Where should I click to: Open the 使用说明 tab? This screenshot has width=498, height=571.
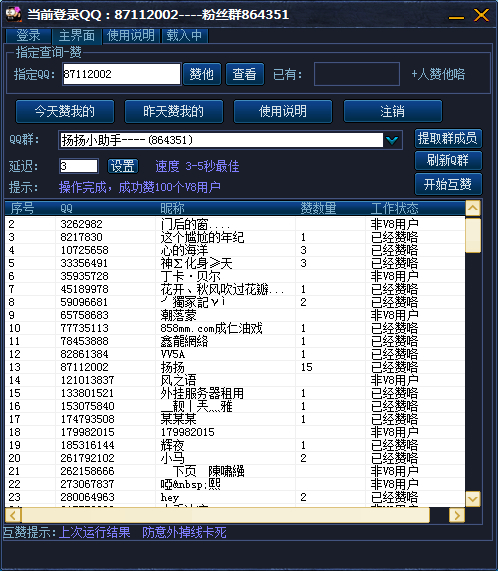131,36
